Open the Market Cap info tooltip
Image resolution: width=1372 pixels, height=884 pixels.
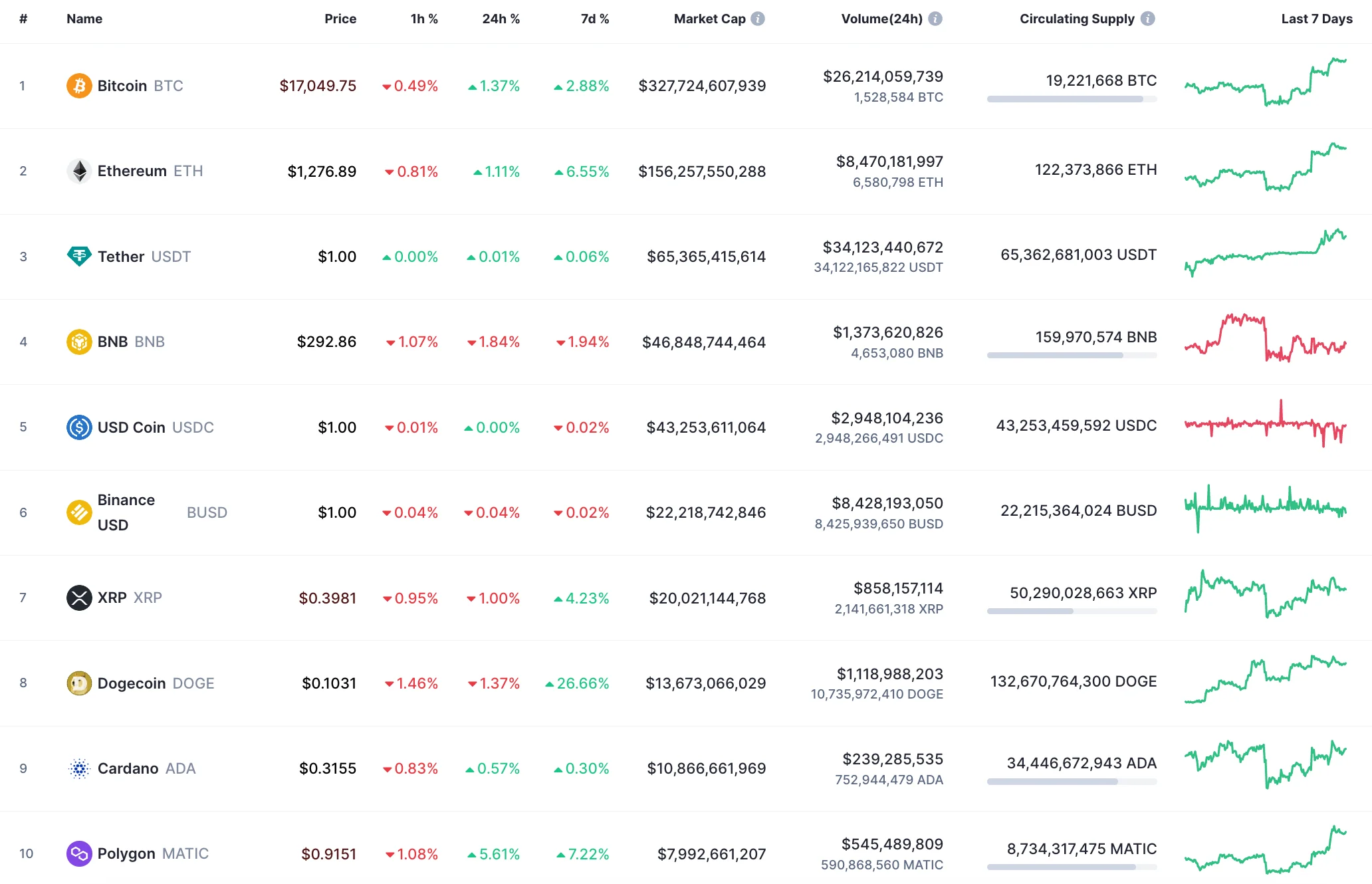(x=757, y=19)
